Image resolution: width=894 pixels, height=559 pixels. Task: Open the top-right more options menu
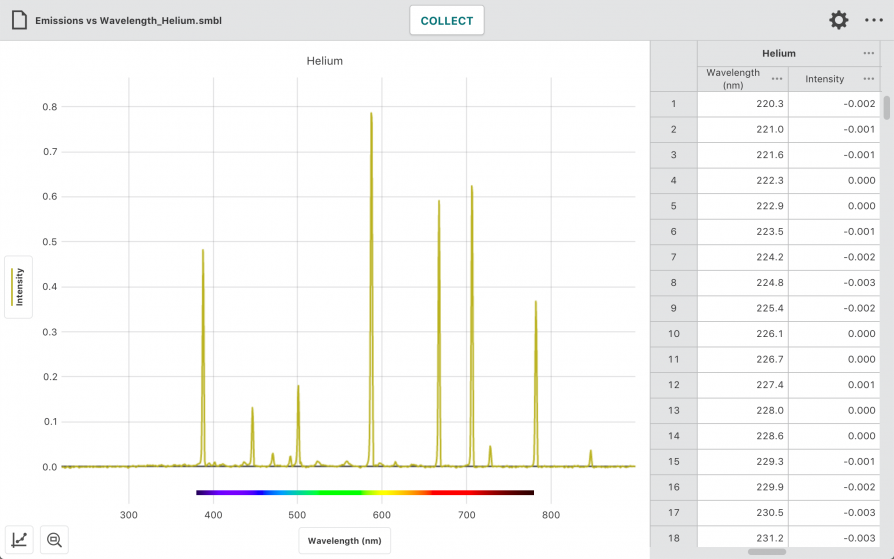pos(873,21)
